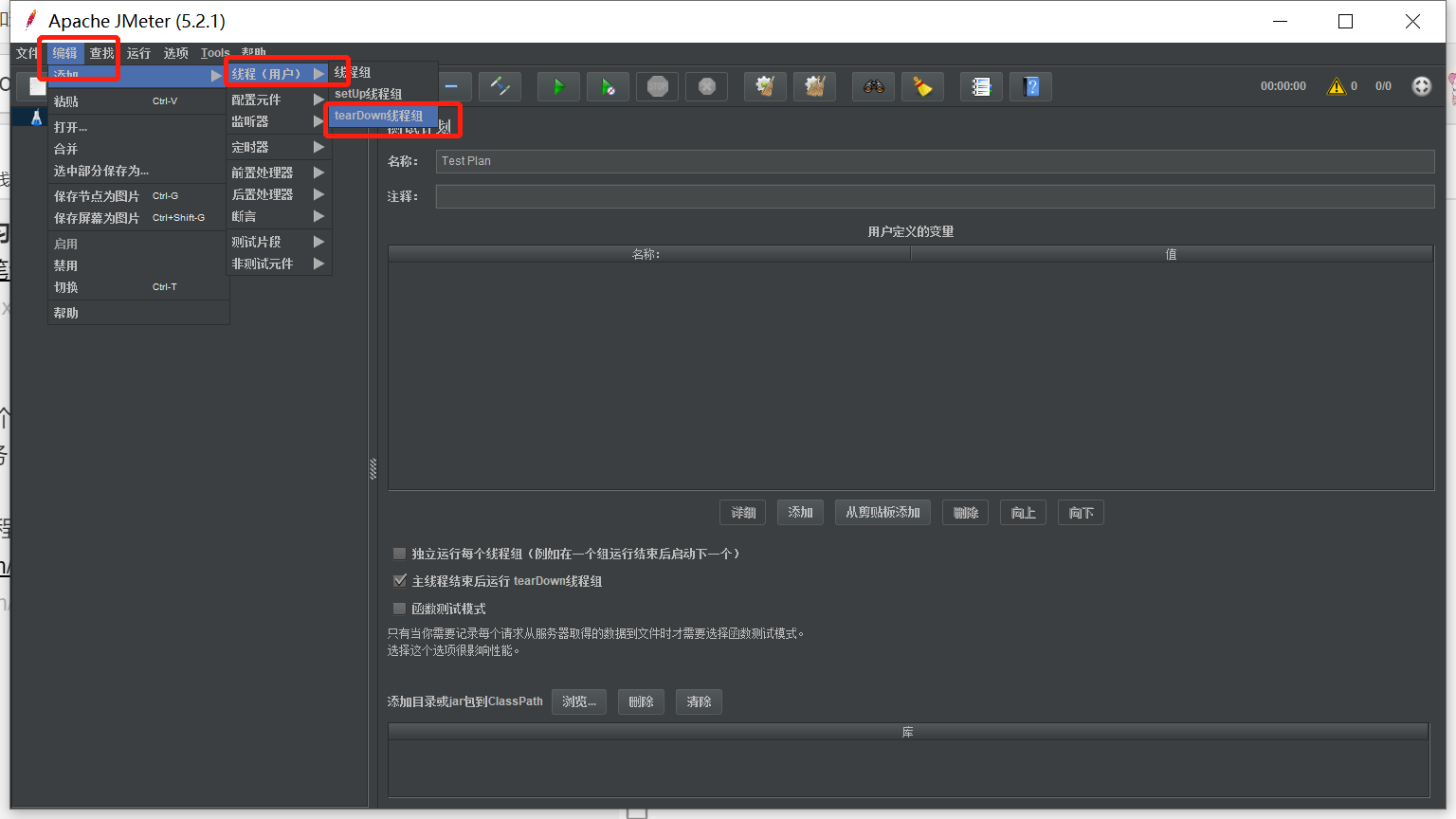Viewport: 1456px width, 819px height.
Task: Enable 函数测试模式 checkbox
Action: [x=400, y=609]
